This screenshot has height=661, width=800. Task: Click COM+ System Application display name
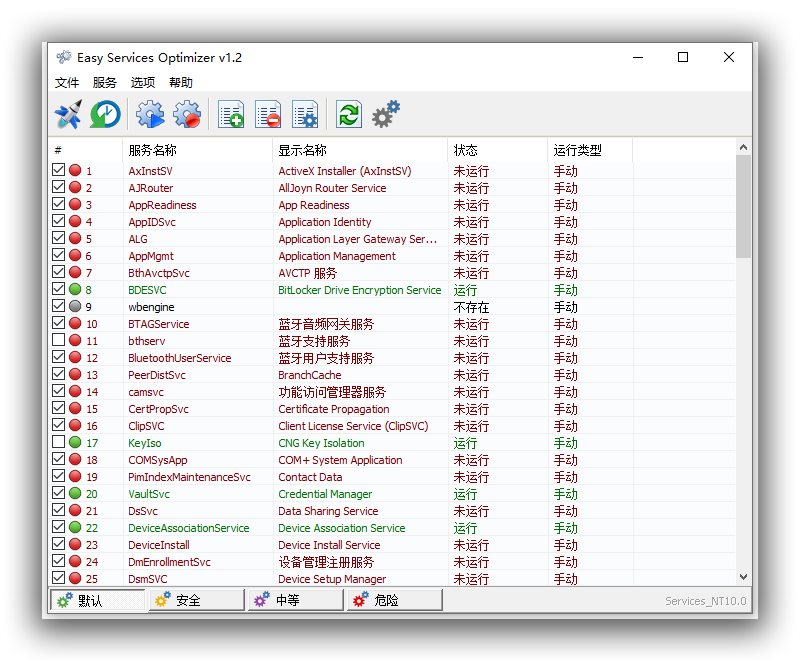click(340, 460)
